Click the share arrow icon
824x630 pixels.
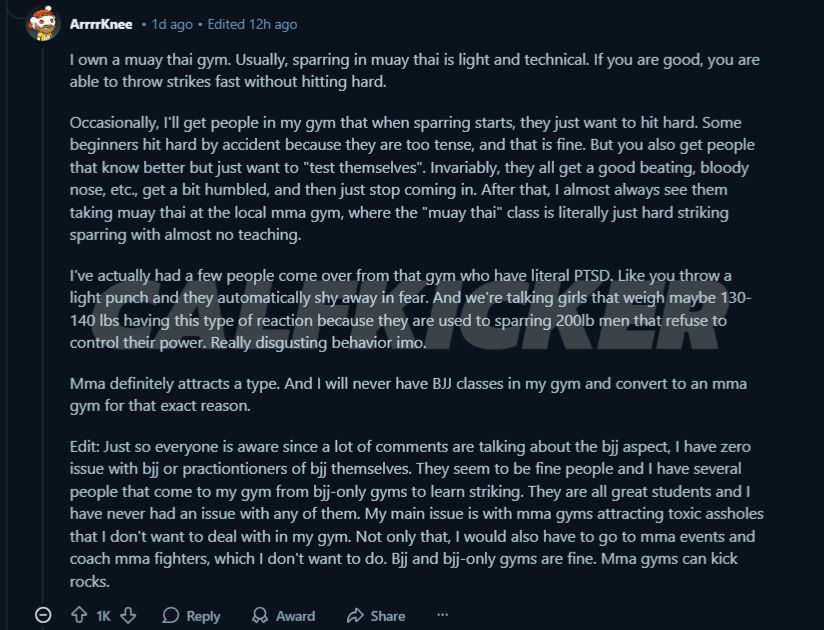355,616
